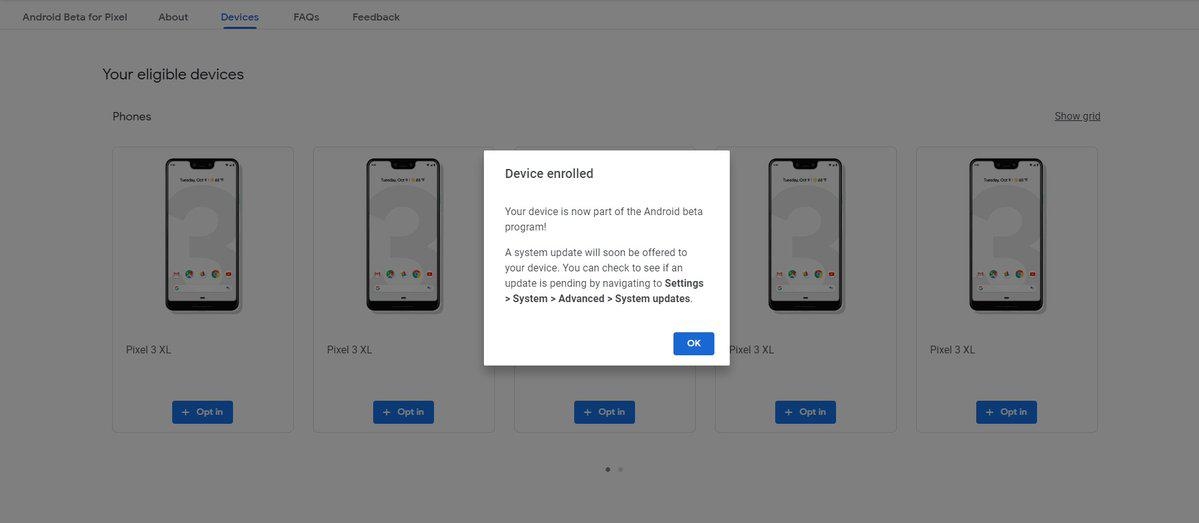Opt in the first Pixel 3 XL
The width and height of the screenshot is (1199, 523).
click(202, 412)
